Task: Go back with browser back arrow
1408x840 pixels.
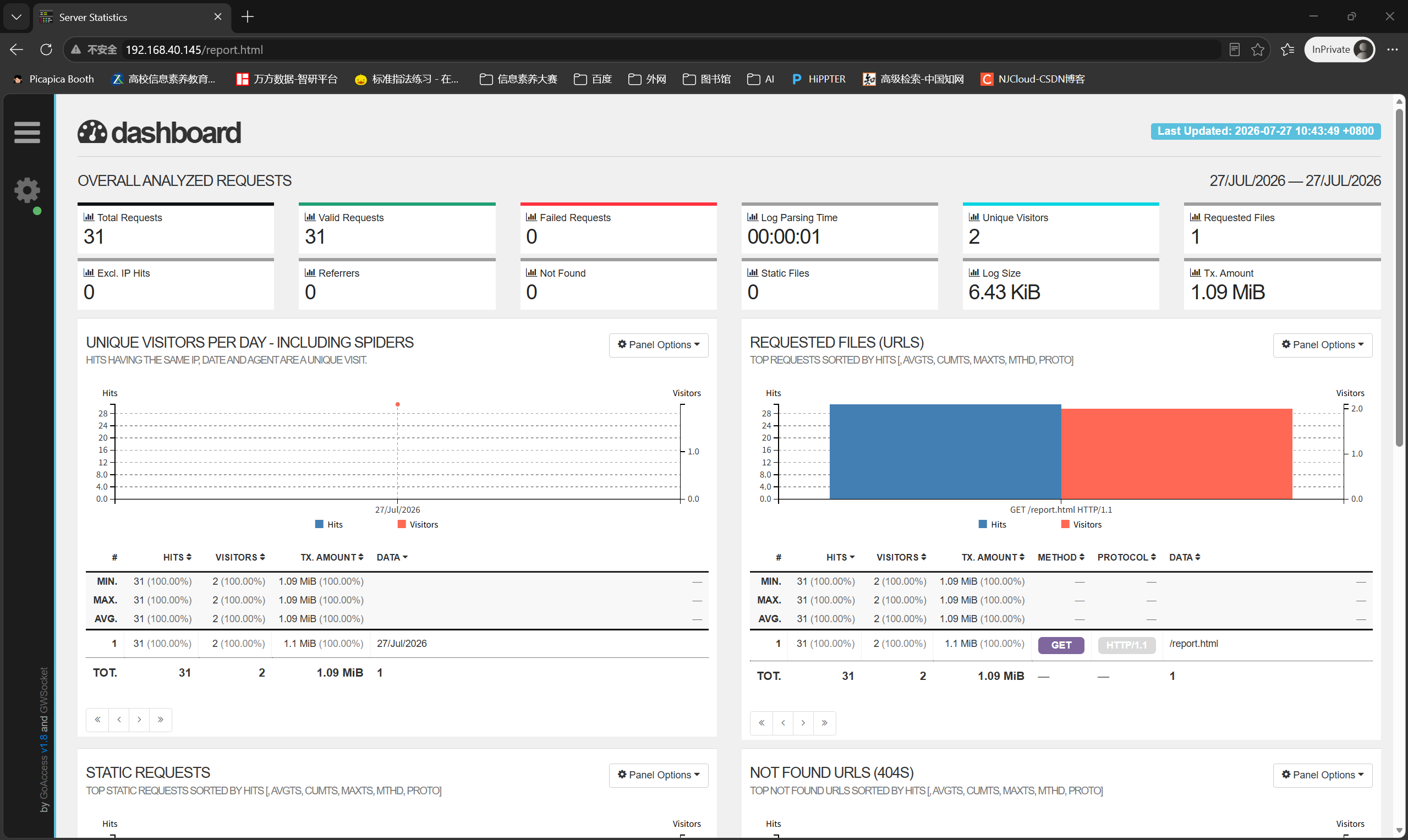Action: (17, 50)
